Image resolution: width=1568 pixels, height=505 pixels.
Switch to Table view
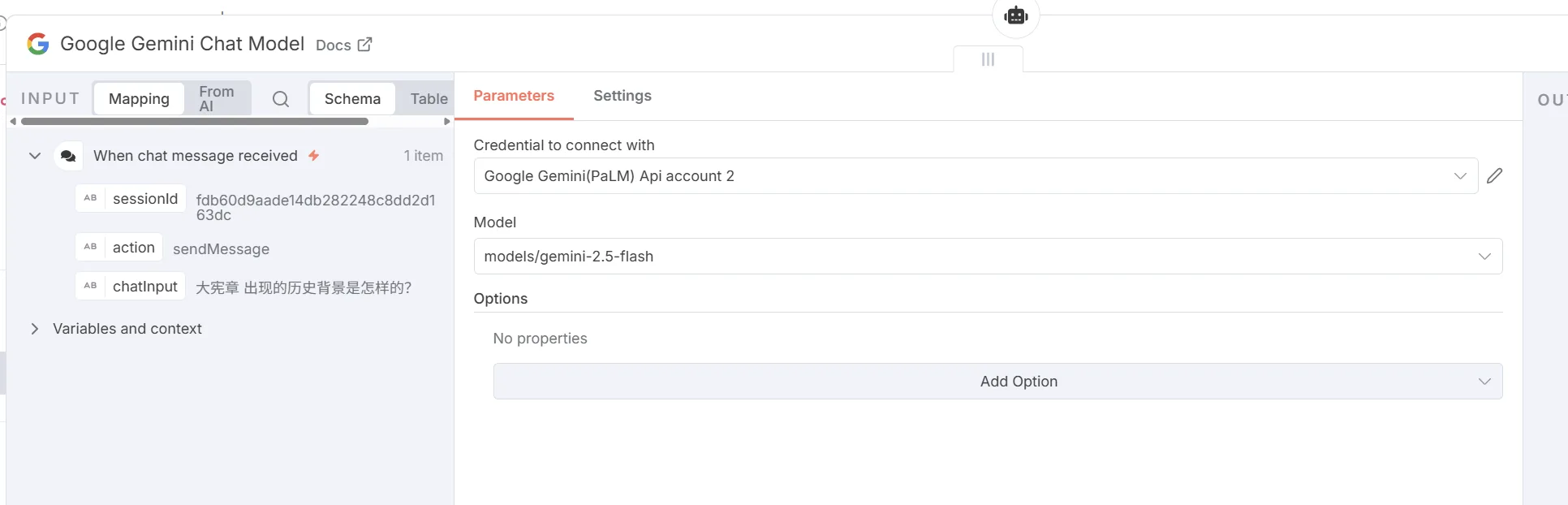click(x=429, y=98)
